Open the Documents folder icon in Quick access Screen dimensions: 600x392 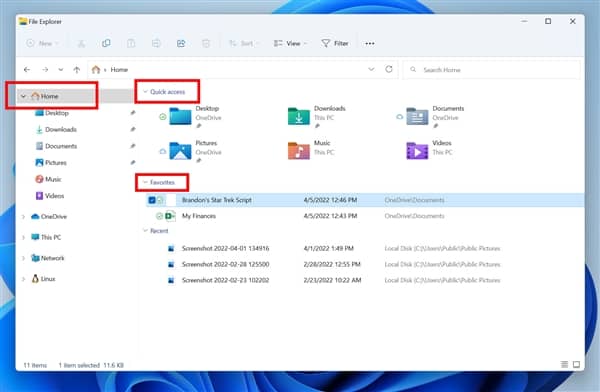pos(417,116)
